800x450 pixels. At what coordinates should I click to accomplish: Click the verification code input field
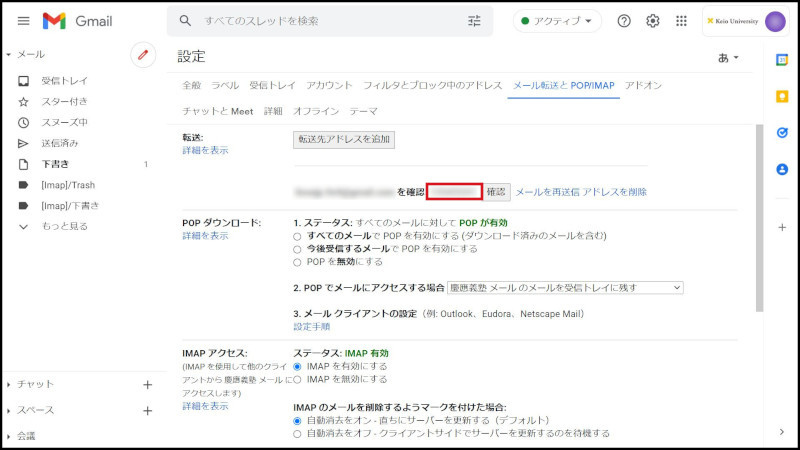click(x=454, y=191)
